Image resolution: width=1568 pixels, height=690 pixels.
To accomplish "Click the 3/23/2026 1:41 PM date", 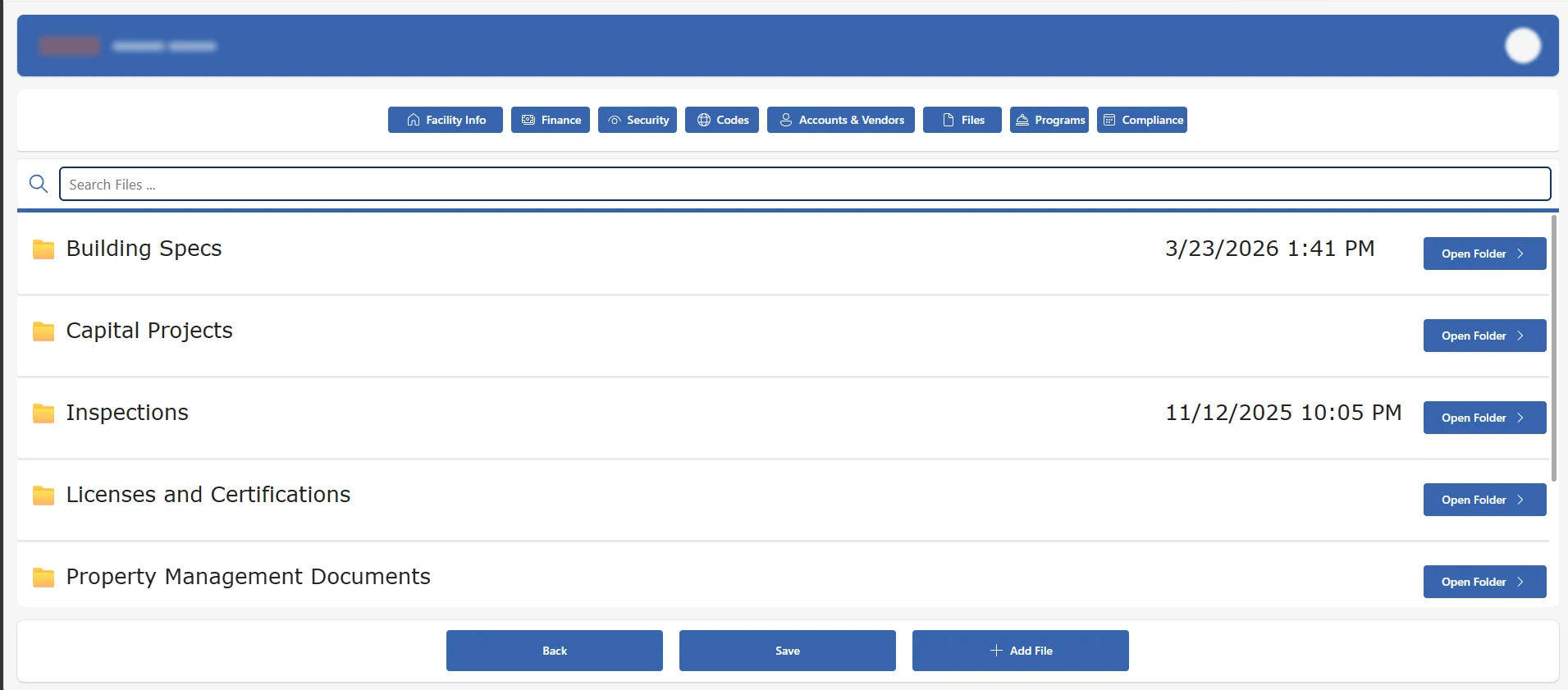I will [1269, 249].
